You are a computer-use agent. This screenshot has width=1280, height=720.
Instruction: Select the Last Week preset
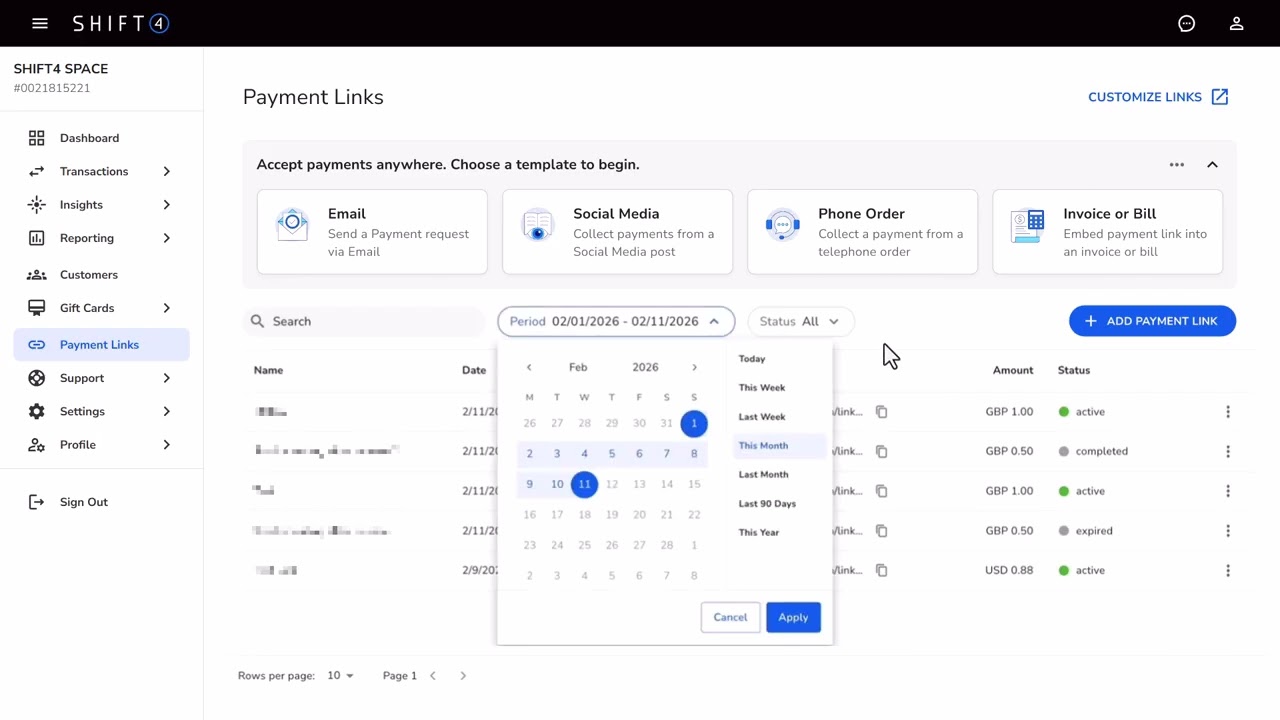(762, 417)
